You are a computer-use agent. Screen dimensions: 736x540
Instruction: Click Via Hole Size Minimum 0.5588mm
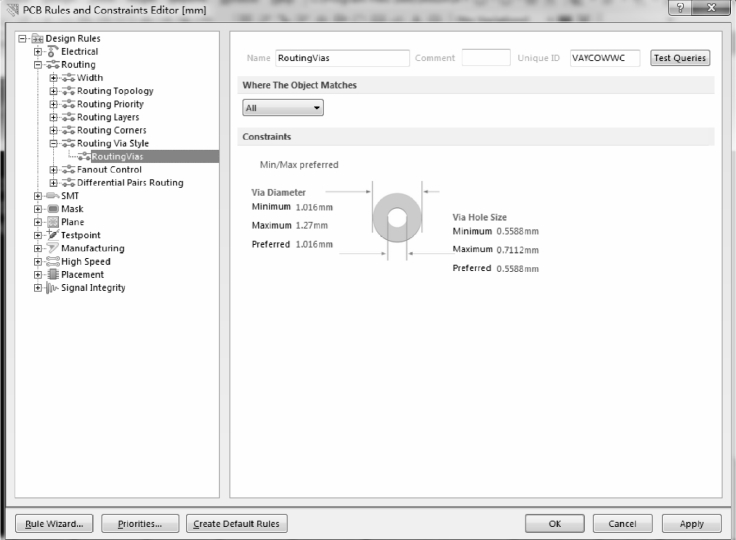(x=517, y=231)
